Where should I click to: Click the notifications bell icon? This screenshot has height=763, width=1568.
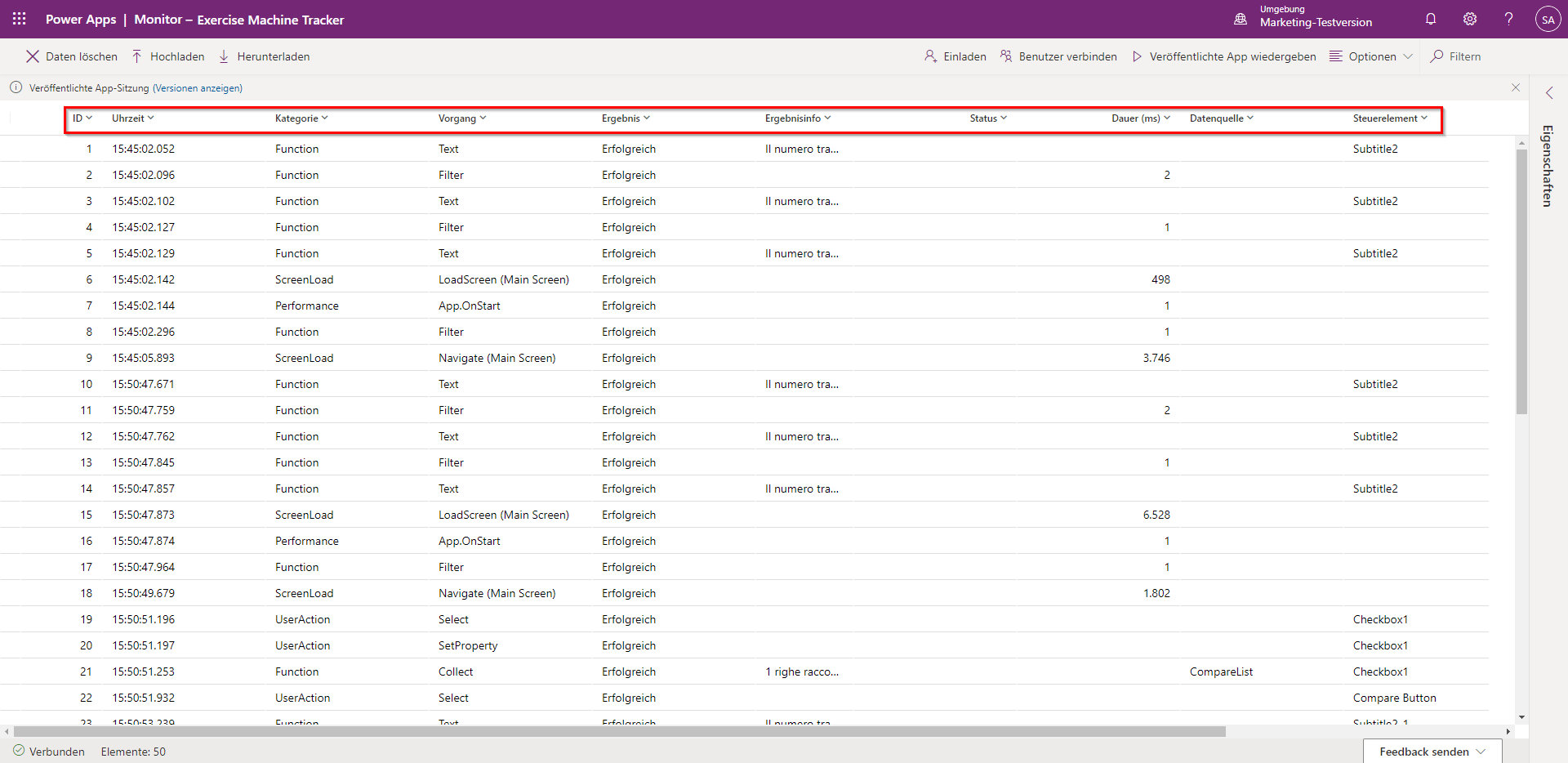(1431, 19)
